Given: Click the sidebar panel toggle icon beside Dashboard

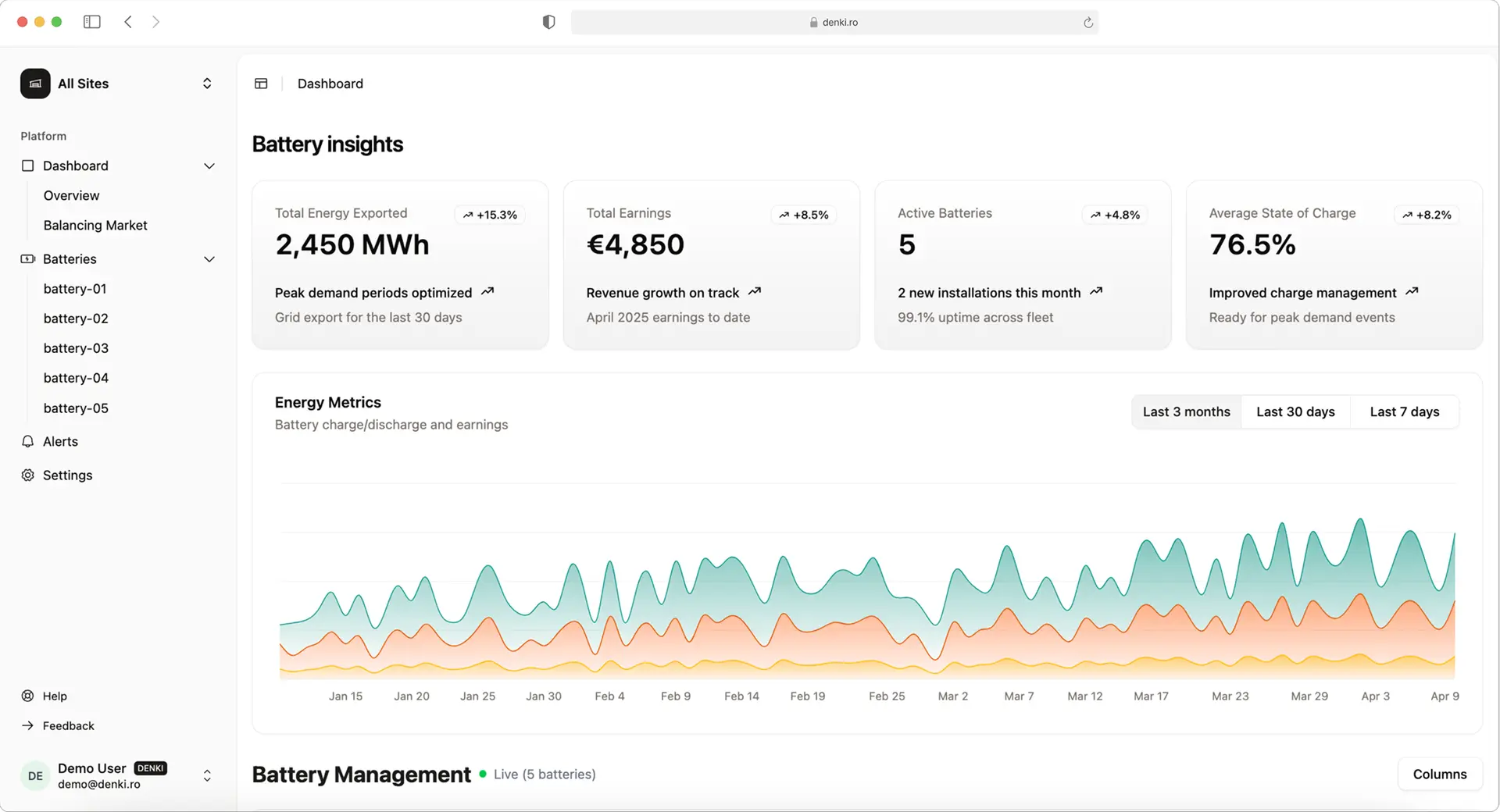Looking at the screenshot, I should 261,84.
